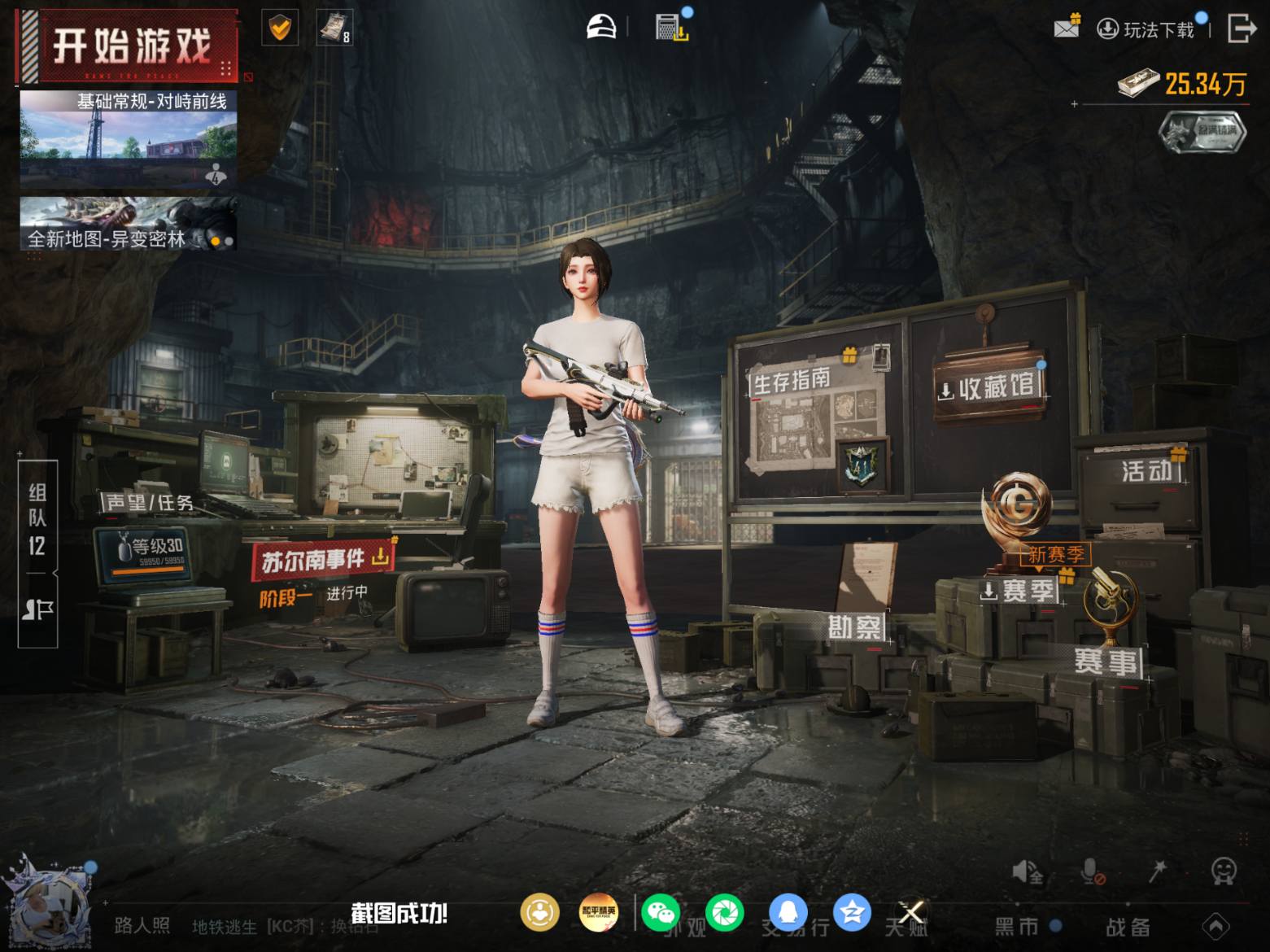Click the exit door icon

point(1241,28)
